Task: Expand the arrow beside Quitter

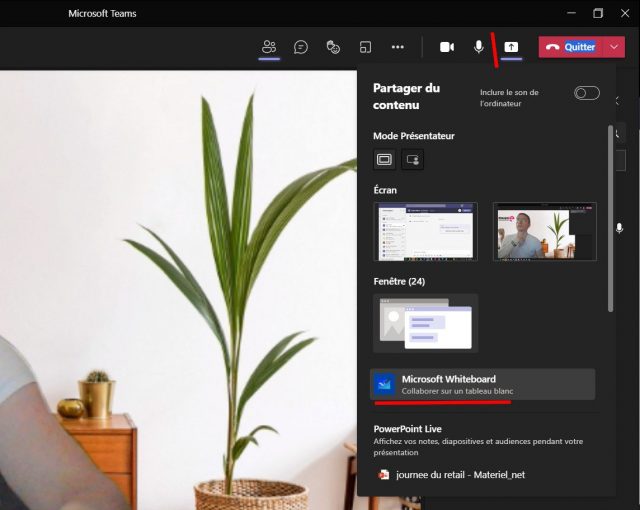Action: [614, 47]
